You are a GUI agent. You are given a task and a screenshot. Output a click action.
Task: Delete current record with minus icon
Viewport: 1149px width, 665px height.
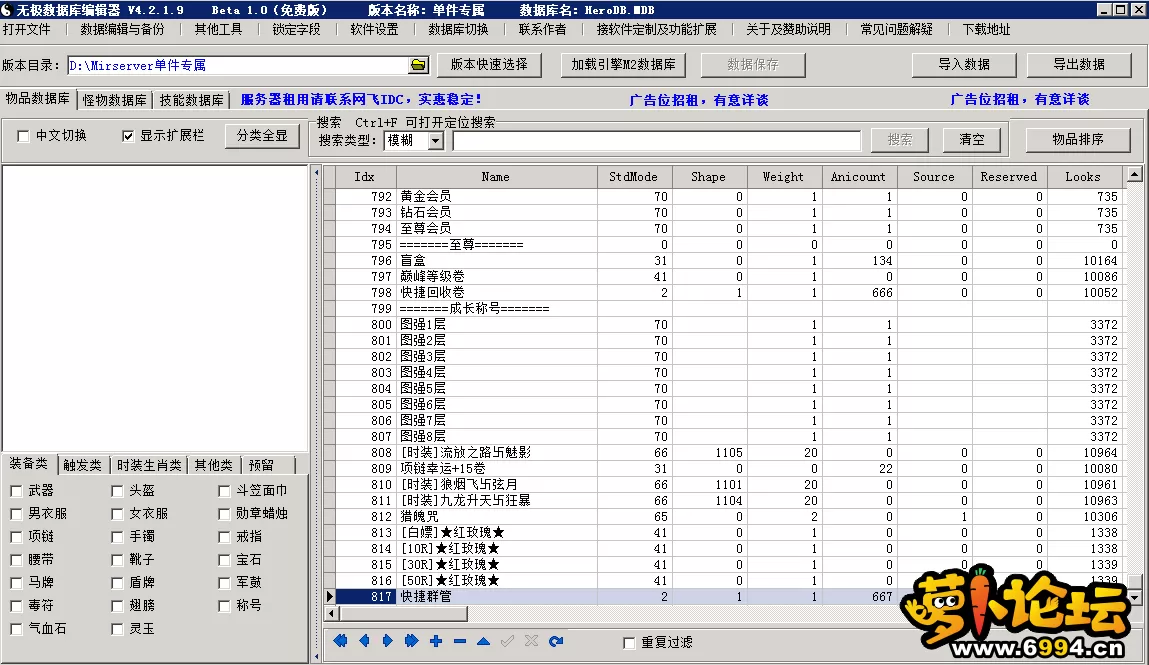point(459,641)
